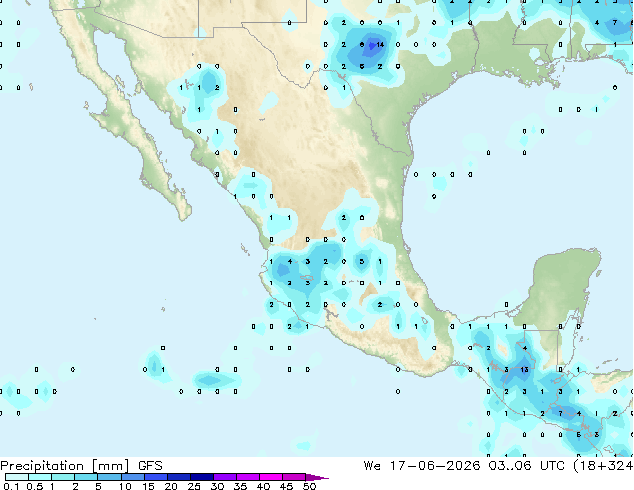Click the "13" precipitation value near Guatemala

click(x=524, y=370)
